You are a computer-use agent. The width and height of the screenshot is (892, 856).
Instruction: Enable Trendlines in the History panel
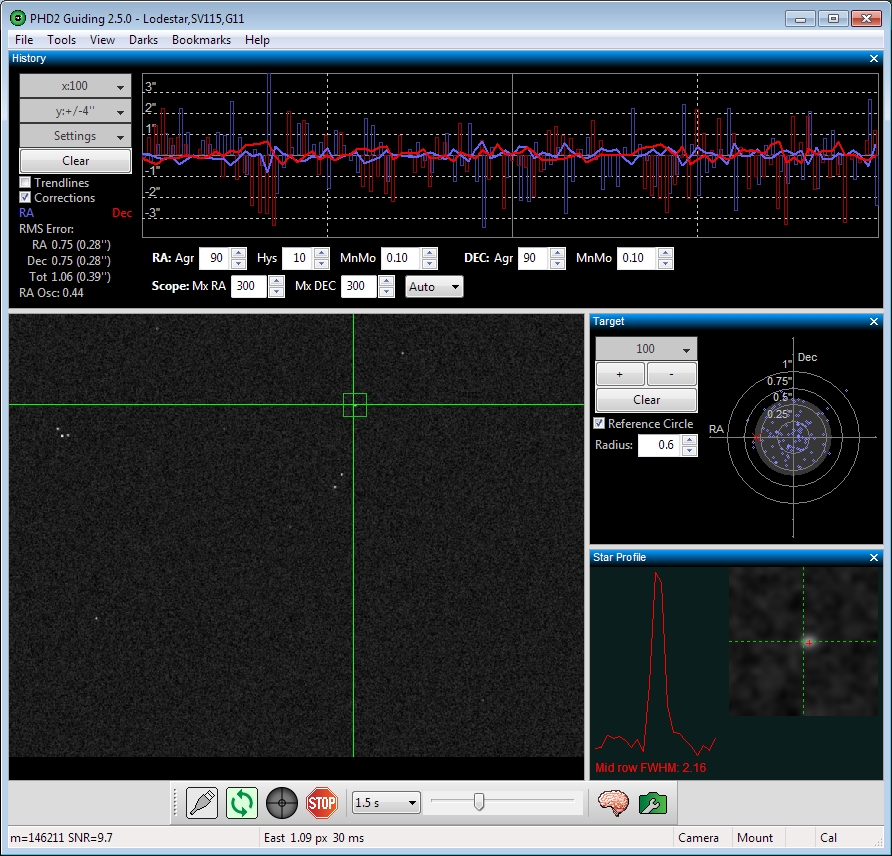tap(26, 183)
